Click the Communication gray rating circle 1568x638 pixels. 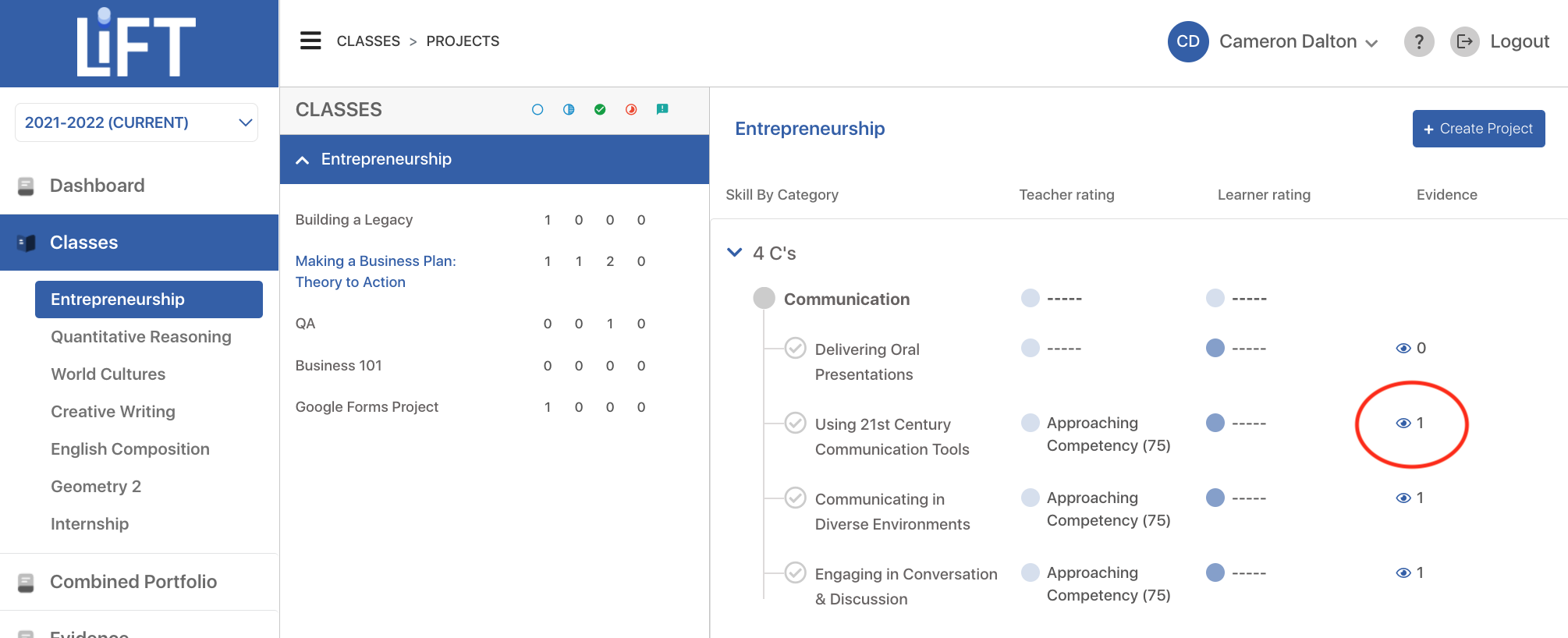(x=764, y=298)
